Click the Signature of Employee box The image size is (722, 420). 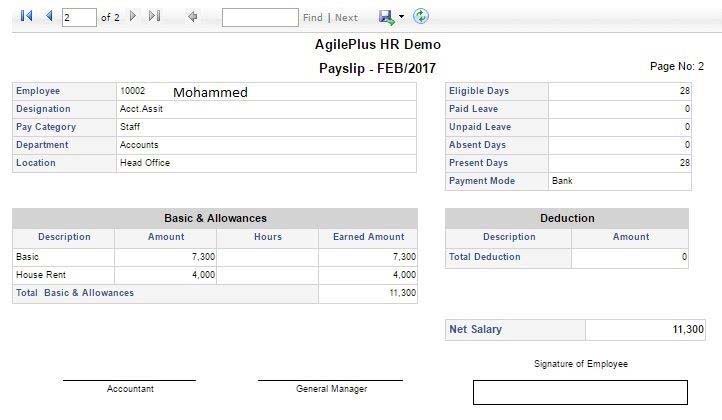coord(580,392)
